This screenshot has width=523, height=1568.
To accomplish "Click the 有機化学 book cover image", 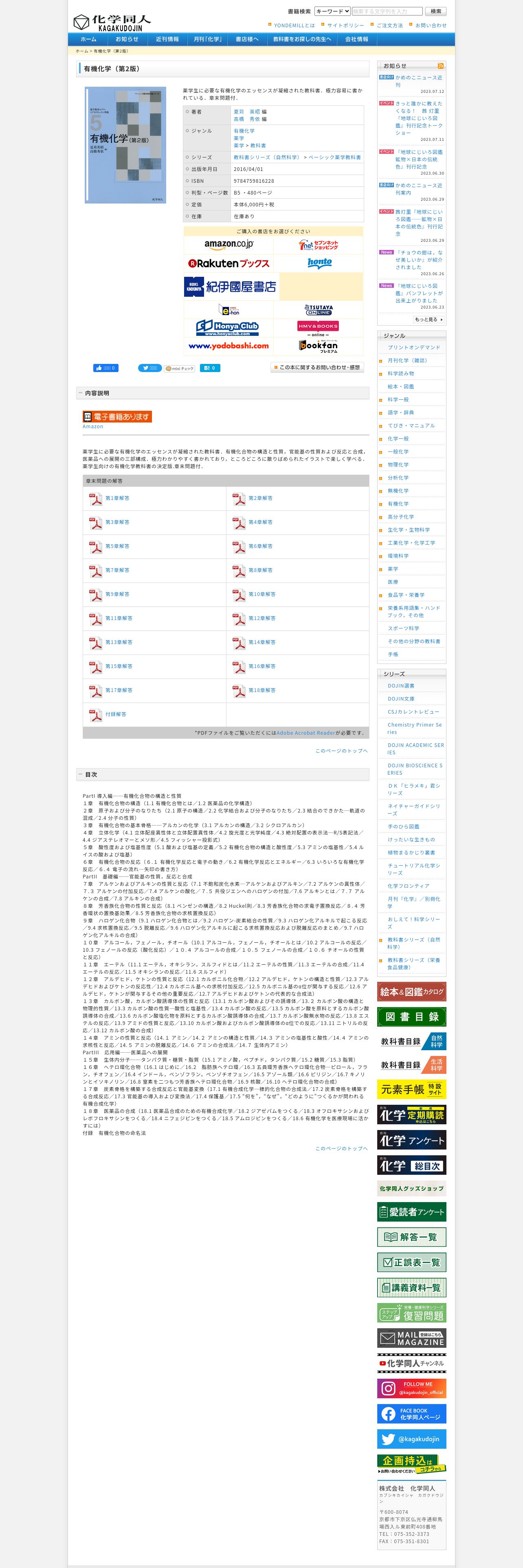I will [125, 145].
